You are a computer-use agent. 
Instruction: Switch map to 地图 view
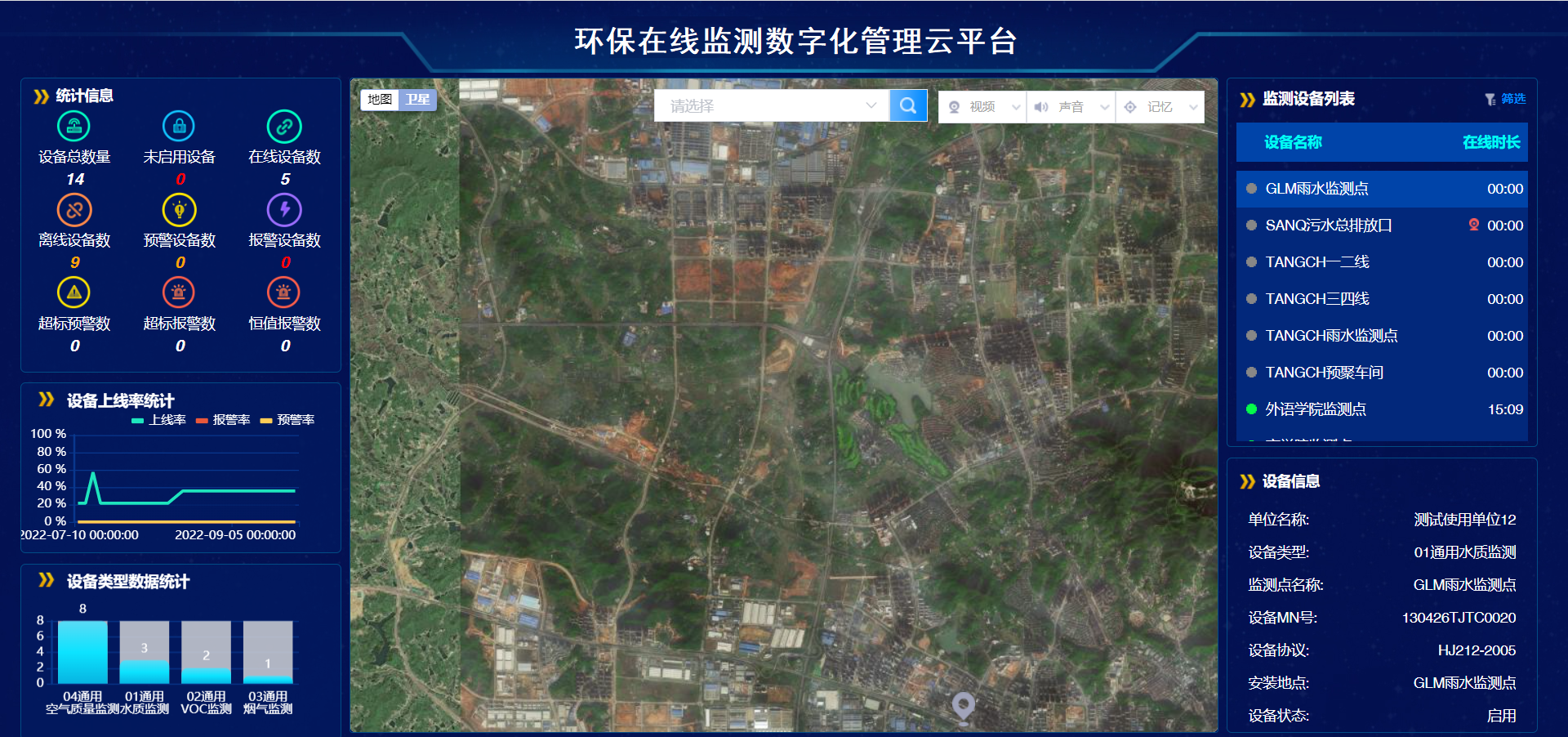coord(380,100)
